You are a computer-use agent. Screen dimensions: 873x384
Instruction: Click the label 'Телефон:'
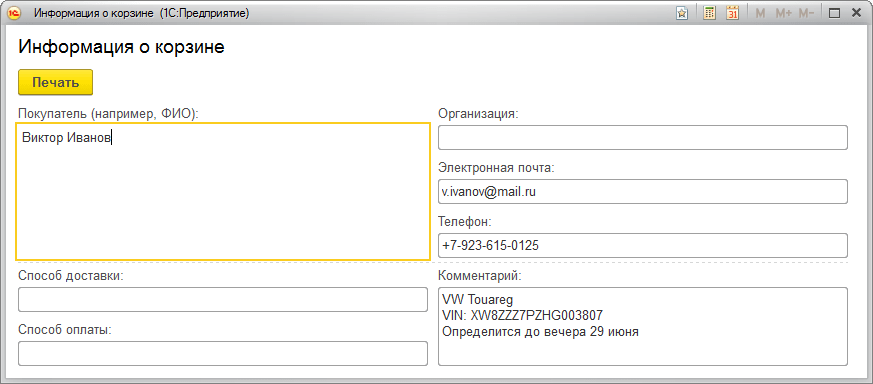[465, 221]
